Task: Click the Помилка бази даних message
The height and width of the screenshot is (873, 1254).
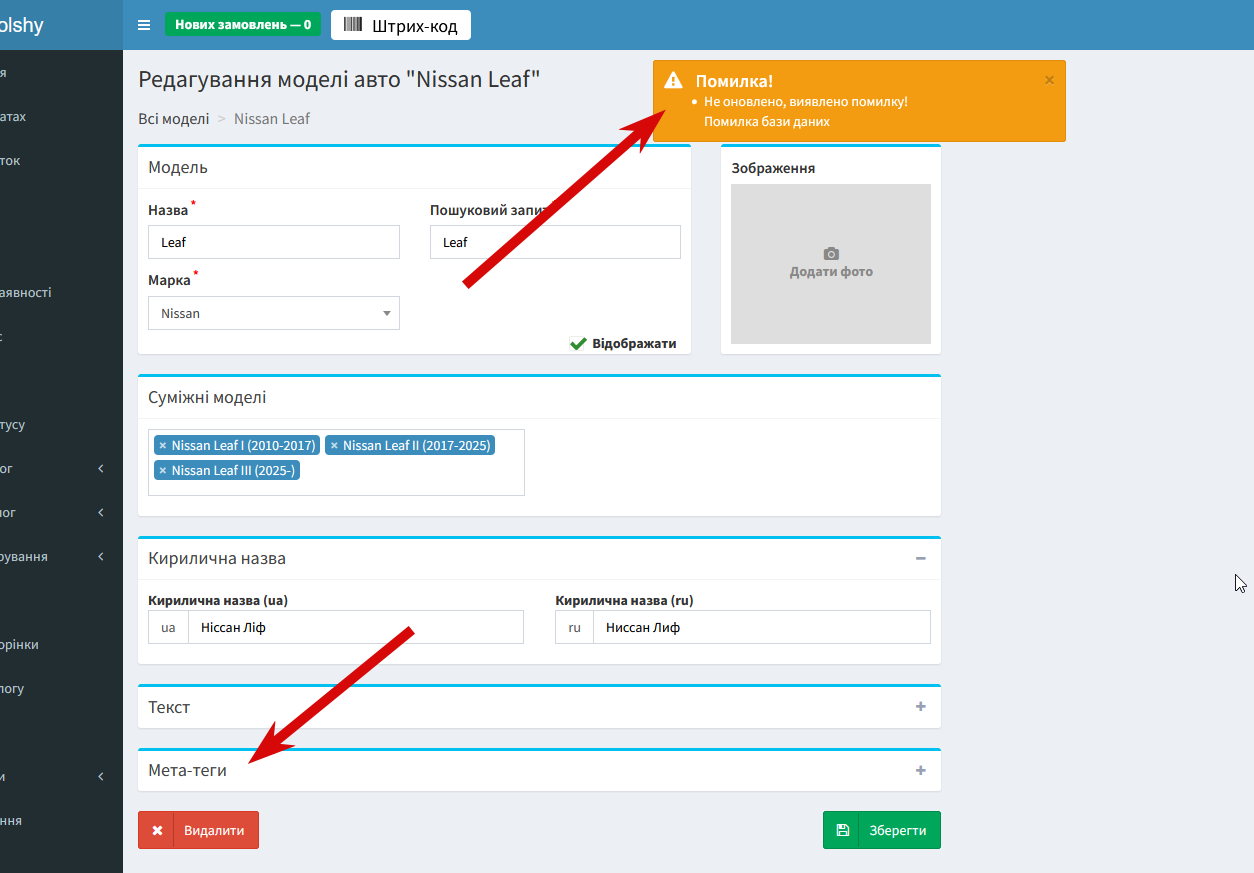Action: click(x=767, y=122)
